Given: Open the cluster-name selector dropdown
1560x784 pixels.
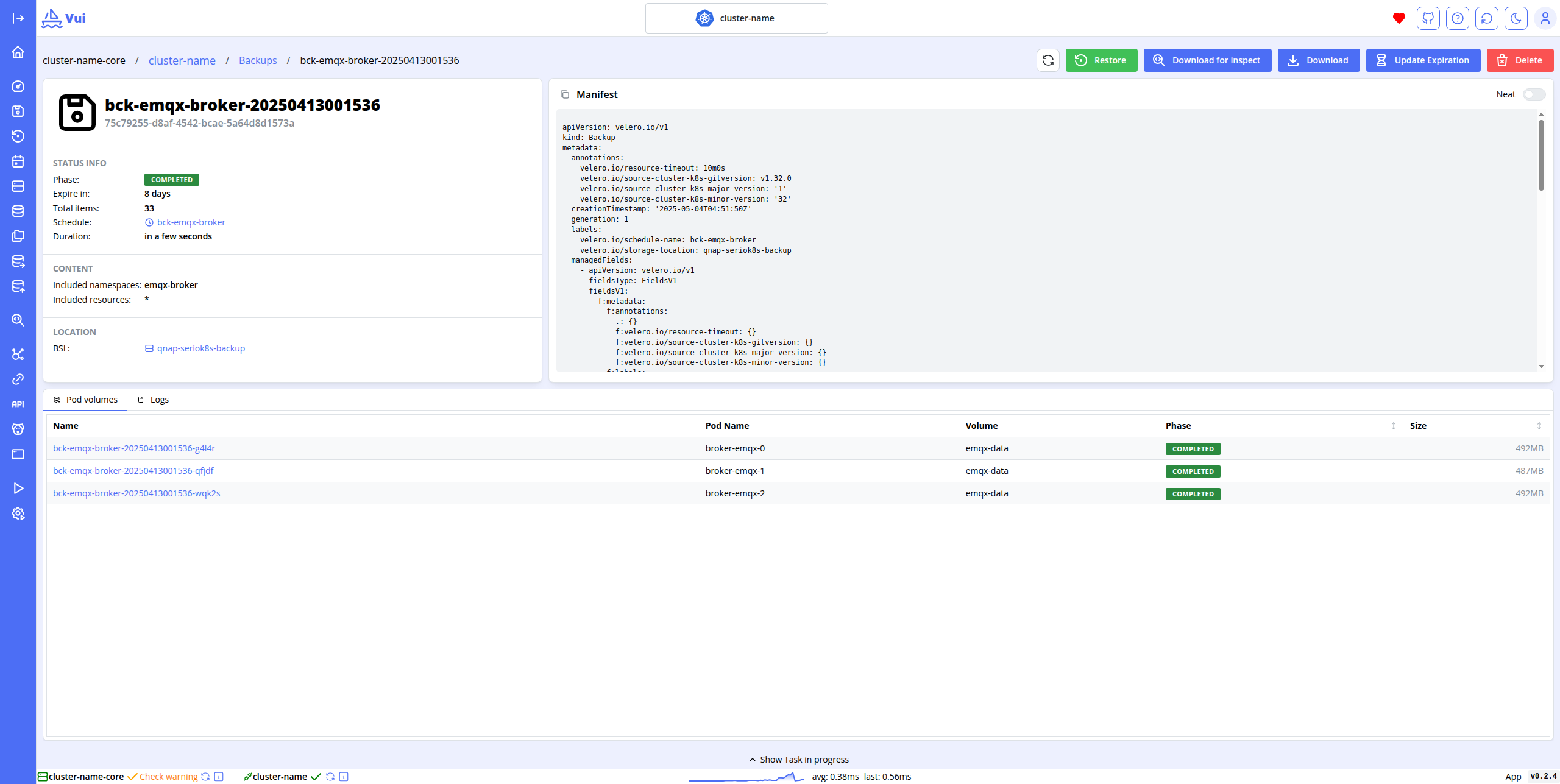Looking at the screenshot, I should click(x=736, y=18).
